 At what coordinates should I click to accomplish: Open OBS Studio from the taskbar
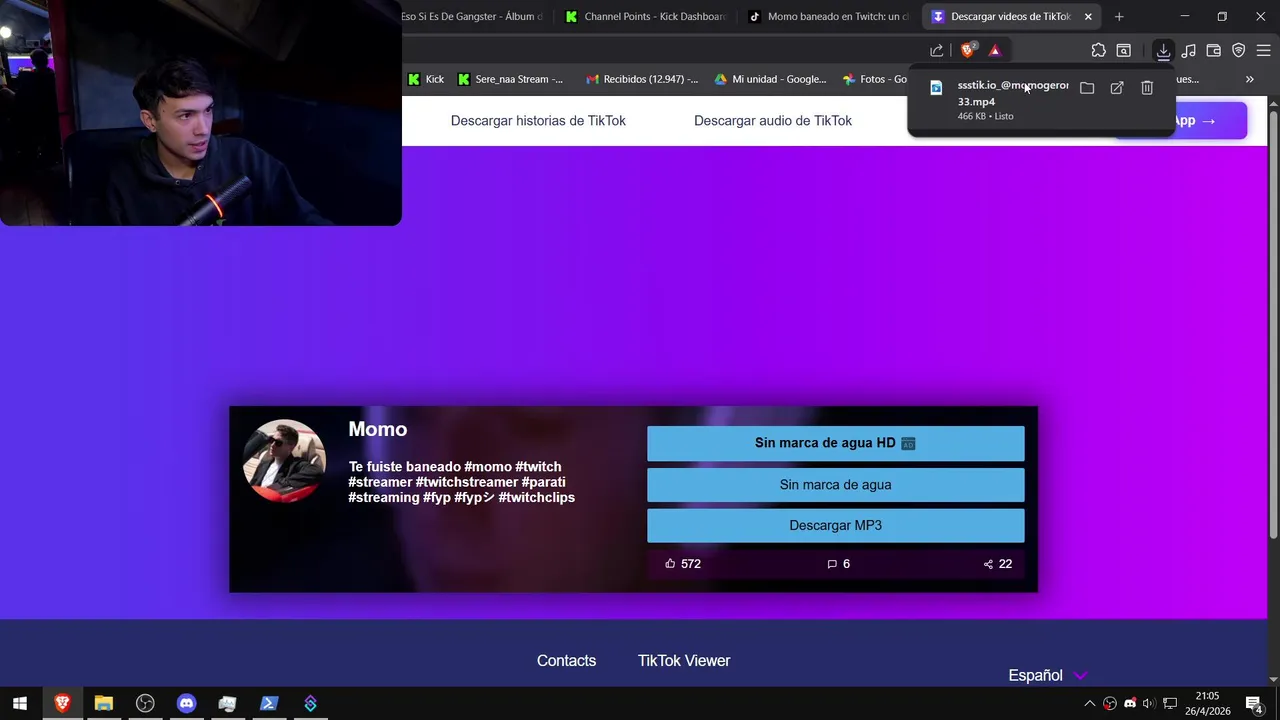[x=145, y=703]
